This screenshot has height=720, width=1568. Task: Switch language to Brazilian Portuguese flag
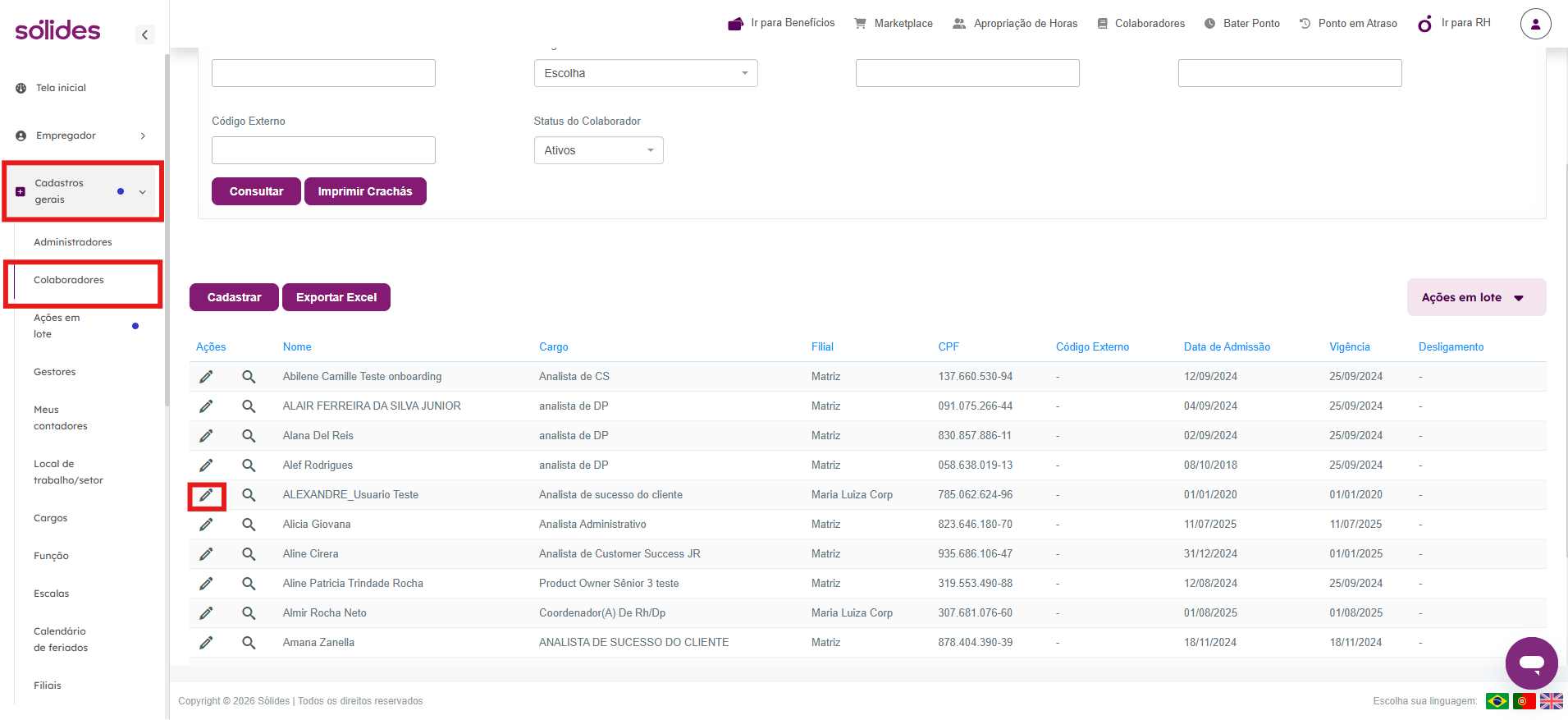coord(1497,701)
